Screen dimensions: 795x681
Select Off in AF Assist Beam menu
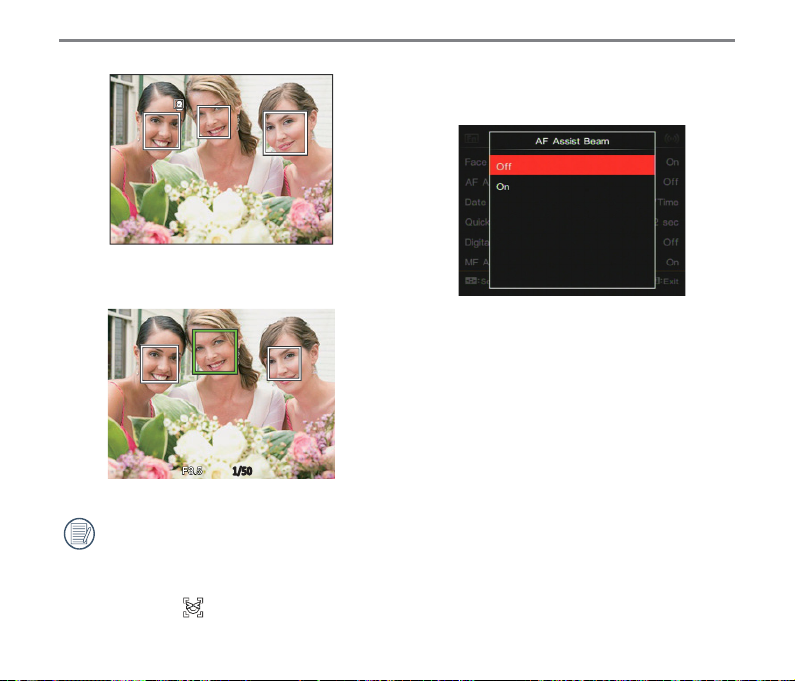pos(572,166)
